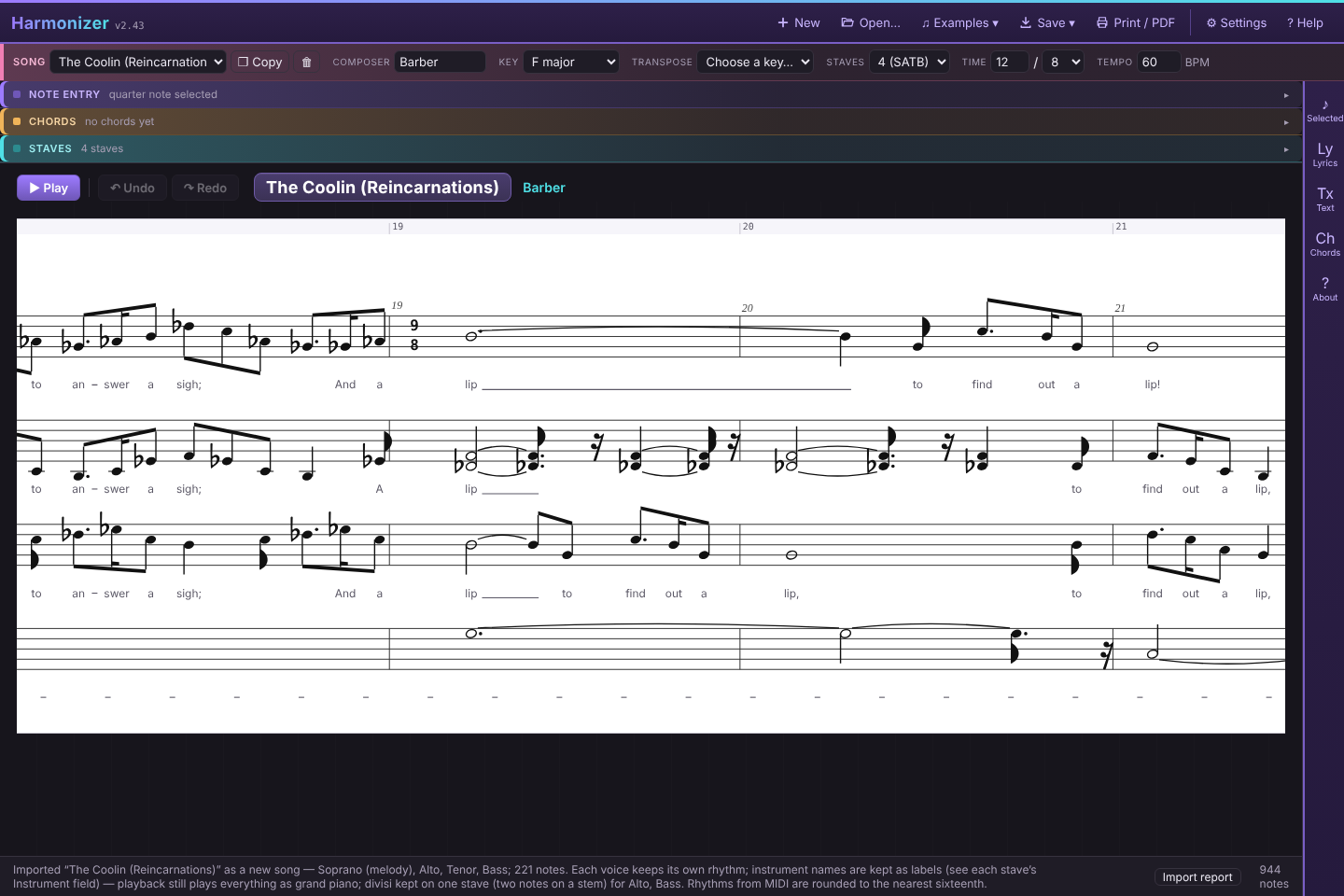Image resolution: width=1344 pixels, height=896 pixels.
Task: Open the Examples menu
Action: (959, 22)
